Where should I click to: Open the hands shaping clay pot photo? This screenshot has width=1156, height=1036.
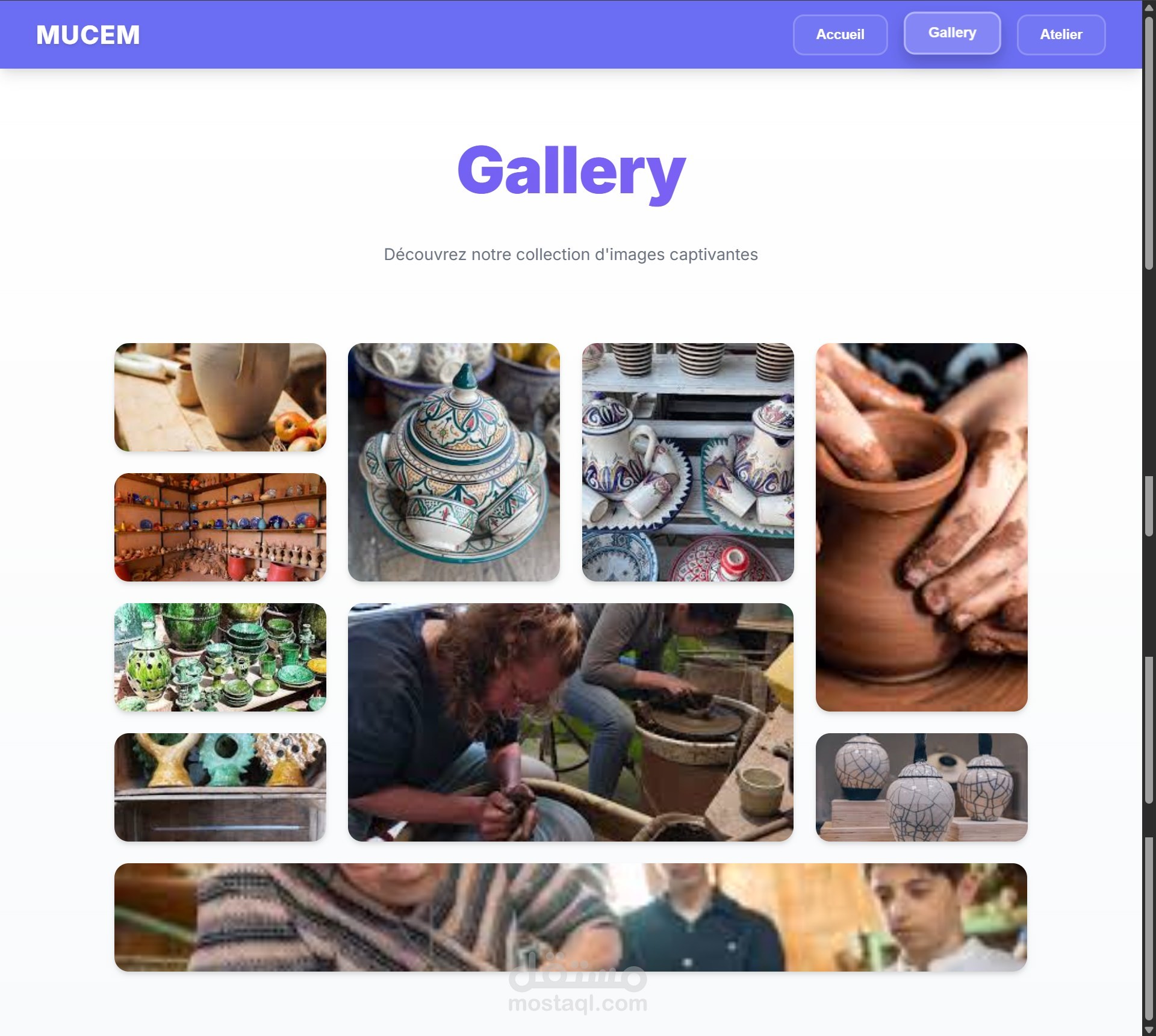[x=921, y=527]
